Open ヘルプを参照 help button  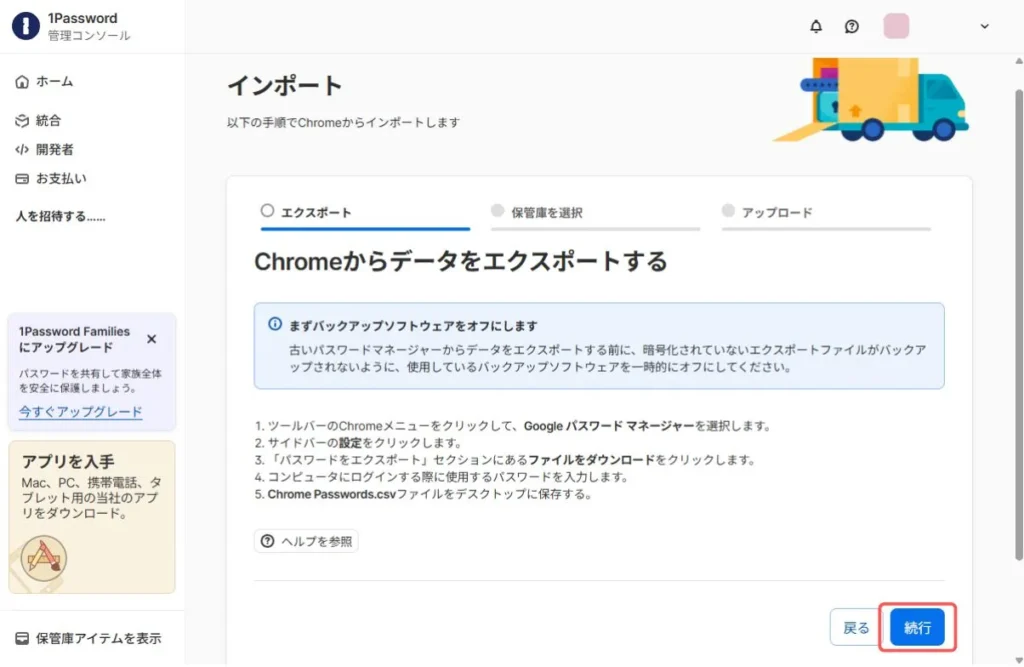tap(306, 541)
